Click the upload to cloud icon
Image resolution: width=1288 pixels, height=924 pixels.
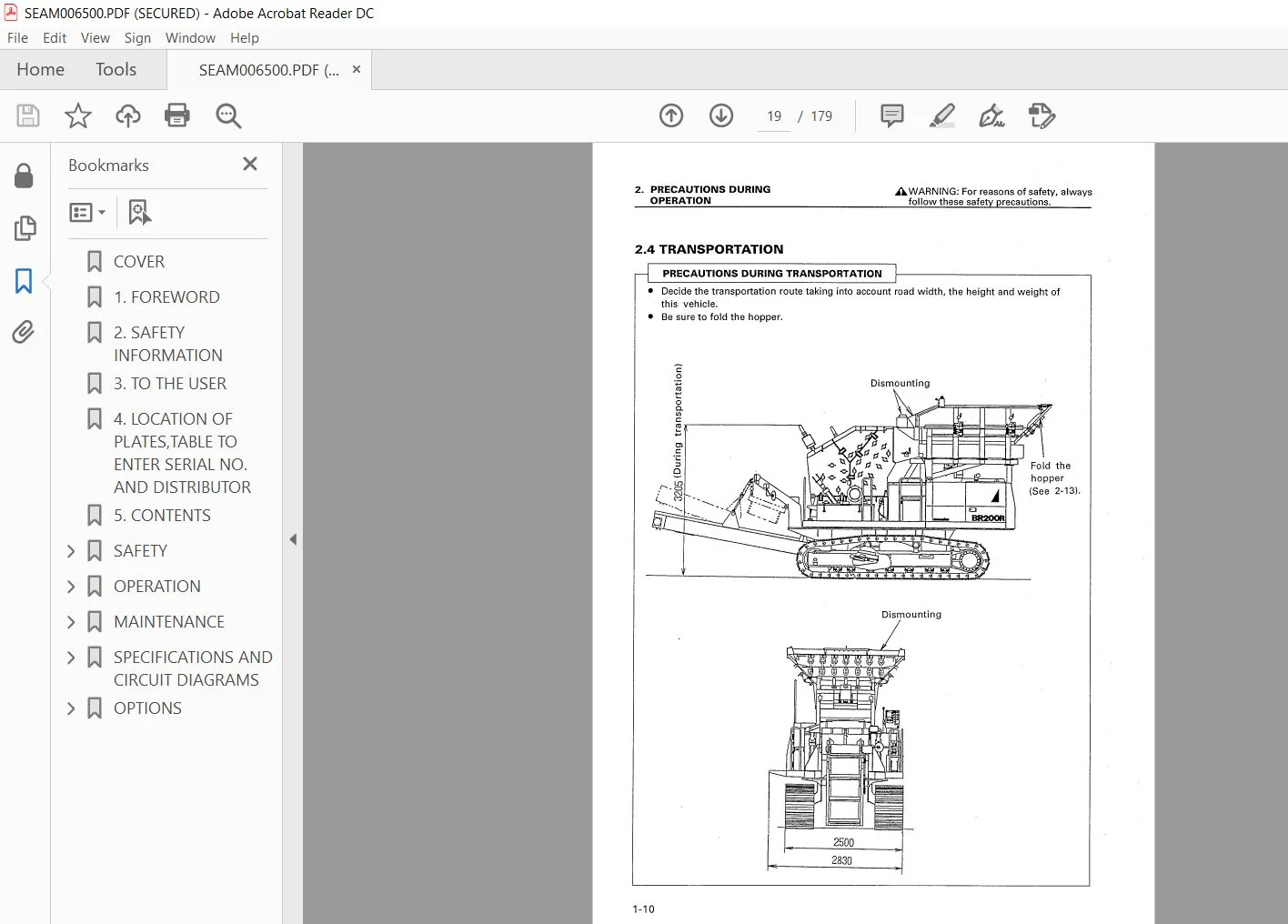pos(128,115)
